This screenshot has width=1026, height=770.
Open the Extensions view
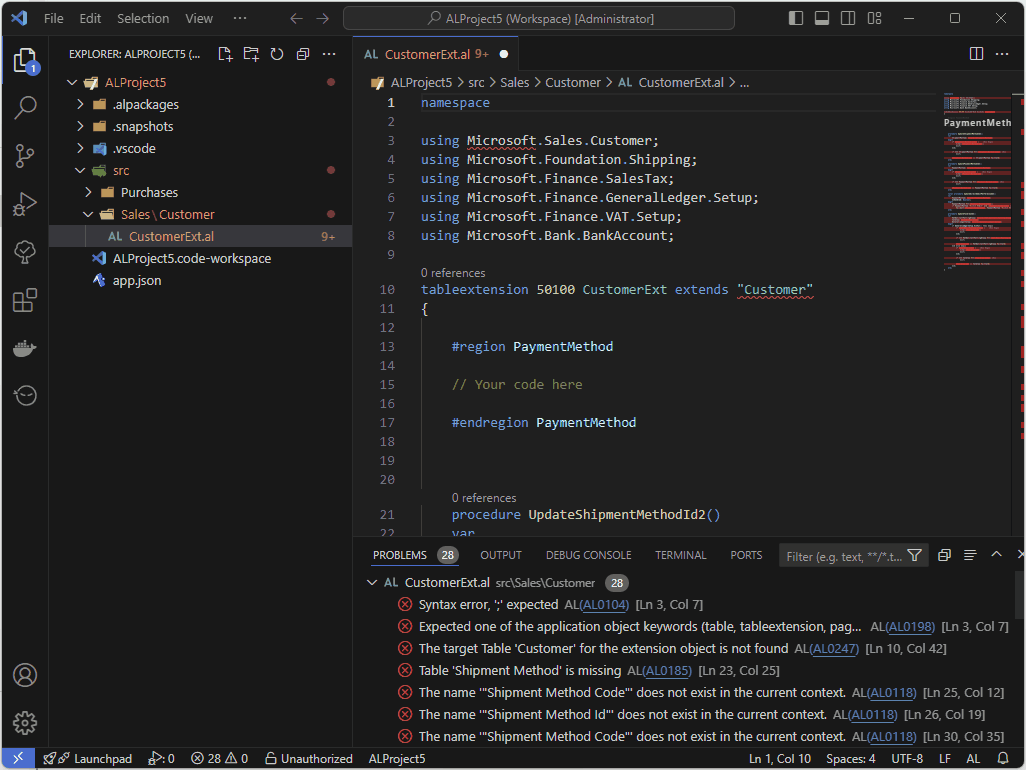coord(25,300)
